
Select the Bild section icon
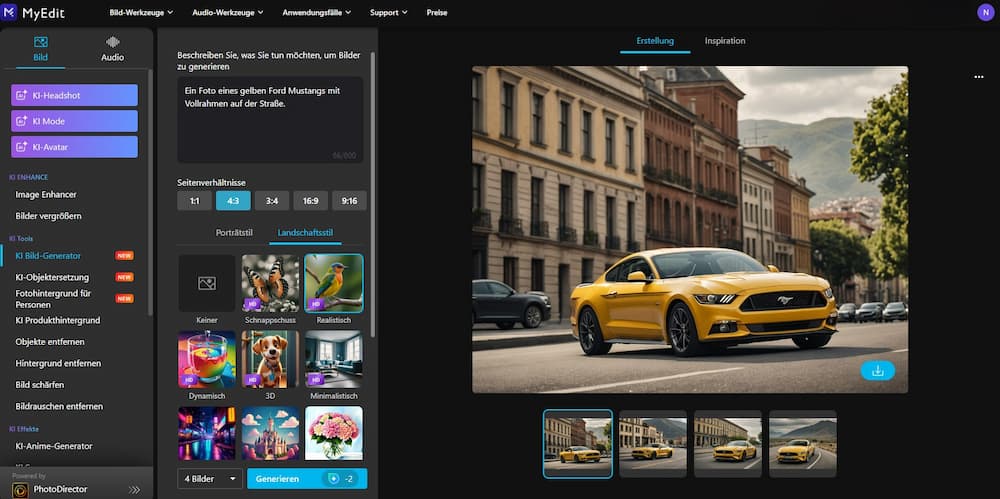coord(41,43)
